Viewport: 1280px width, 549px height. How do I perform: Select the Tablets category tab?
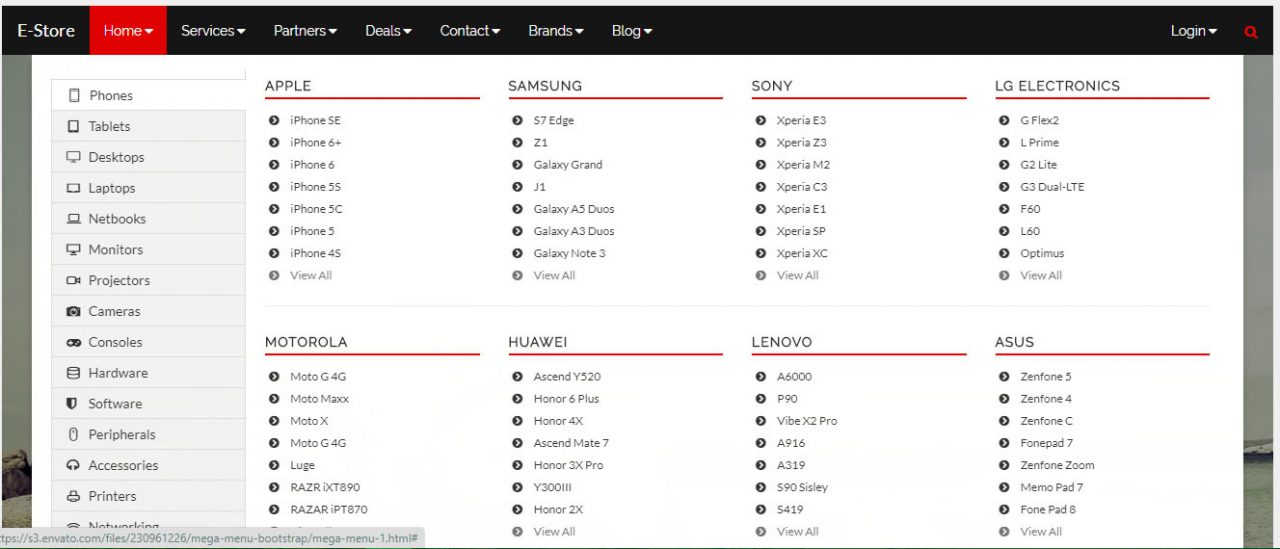click(x=148, y=126)
